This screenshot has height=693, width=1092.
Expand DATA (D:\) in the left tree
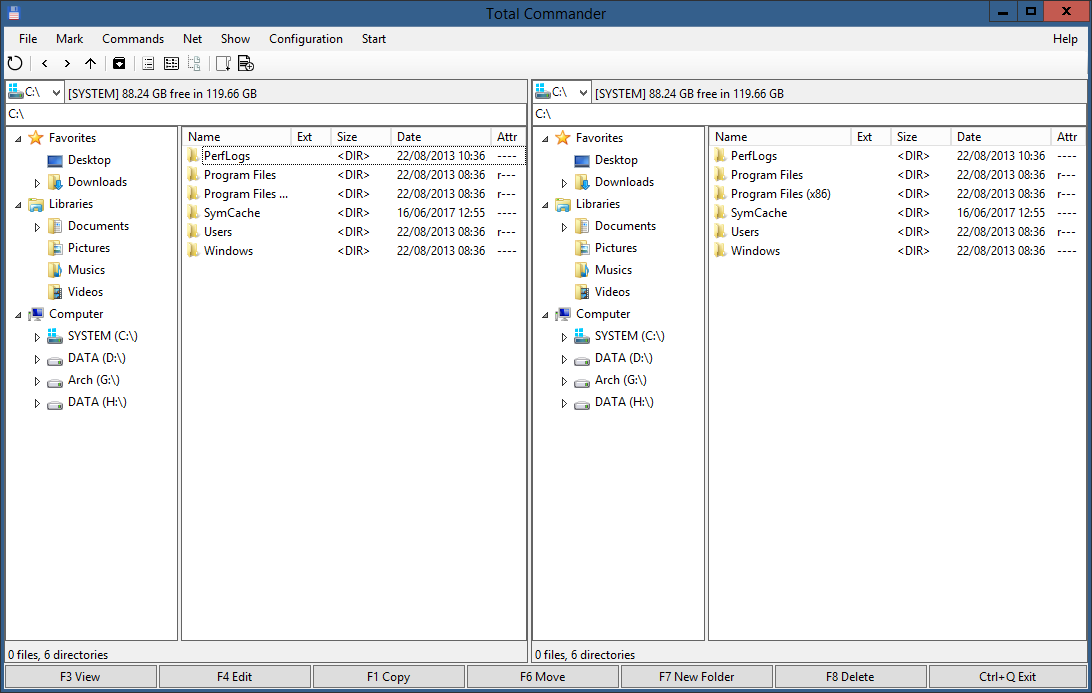(x=37, y=359)
